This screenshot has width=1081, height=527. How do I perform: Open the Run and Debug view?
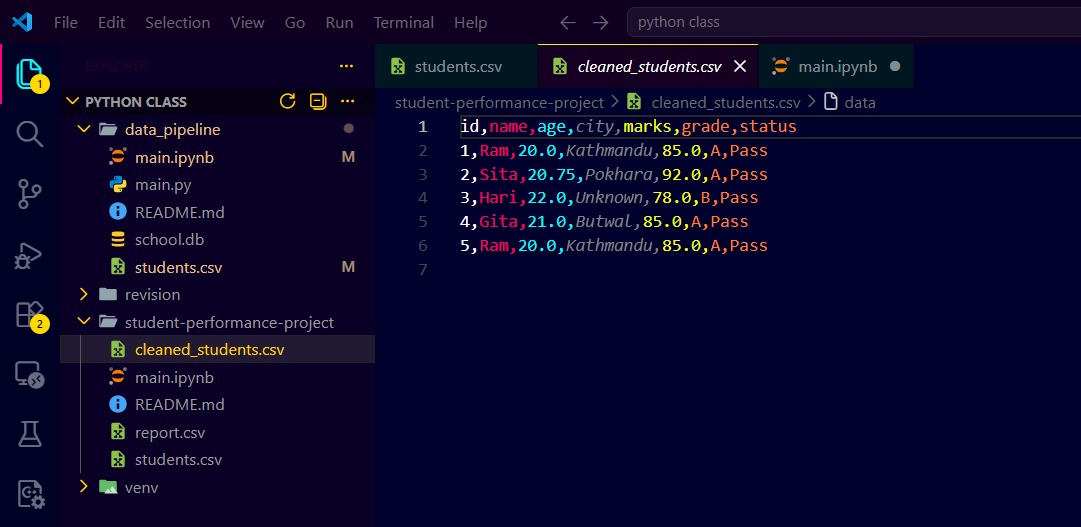pos(30,257)
